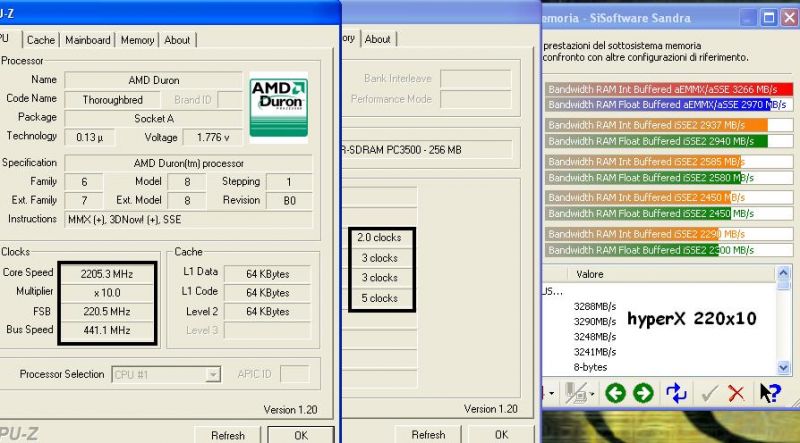This screenshot has height=443, width=800.
Task: Click the 3241MB/s value in Sandra list
Action: (594, 352)
